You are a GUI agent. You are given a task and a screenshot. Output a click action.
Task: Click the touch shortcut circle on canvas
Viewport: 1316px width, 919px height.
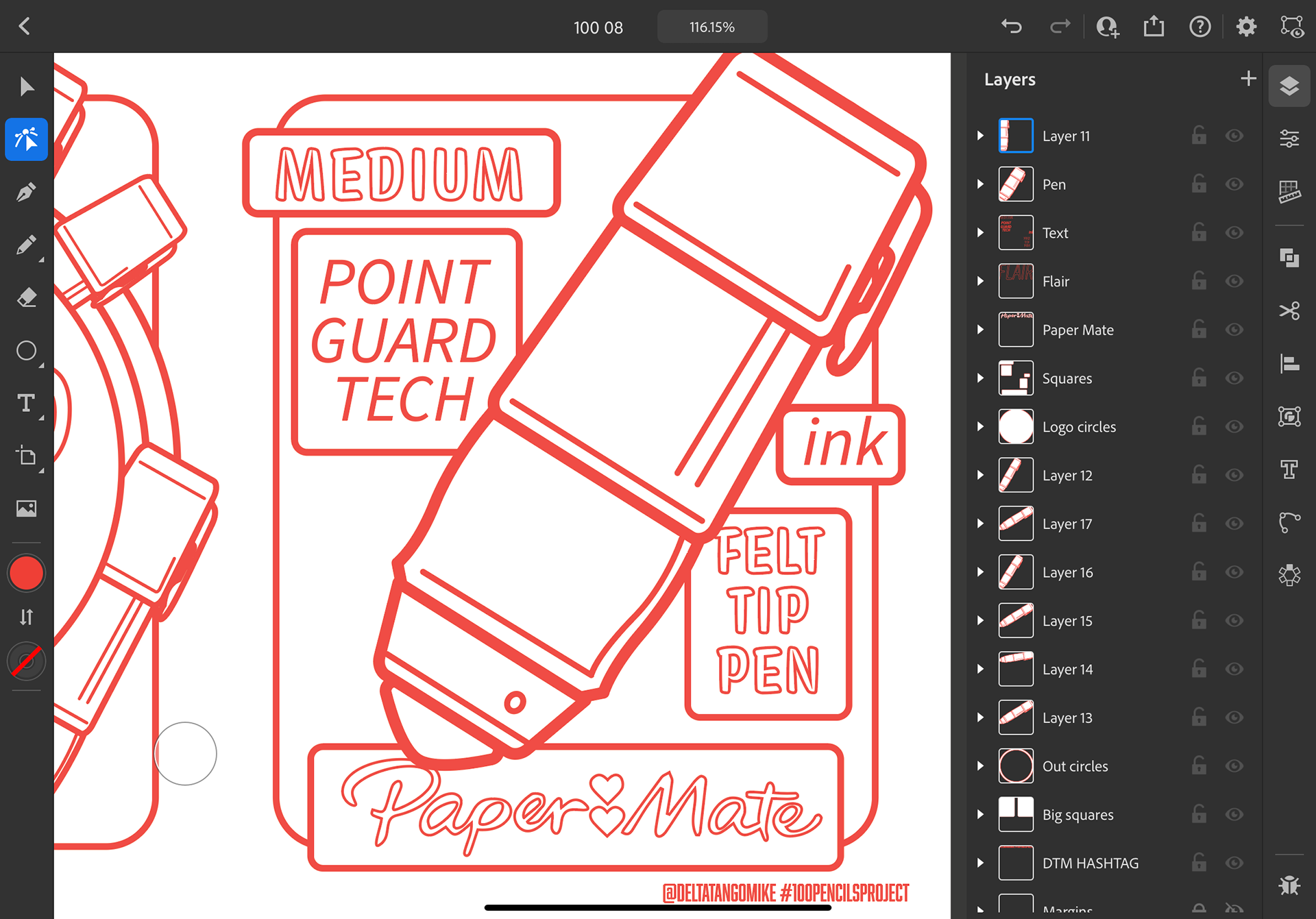(x=185, y=754)
